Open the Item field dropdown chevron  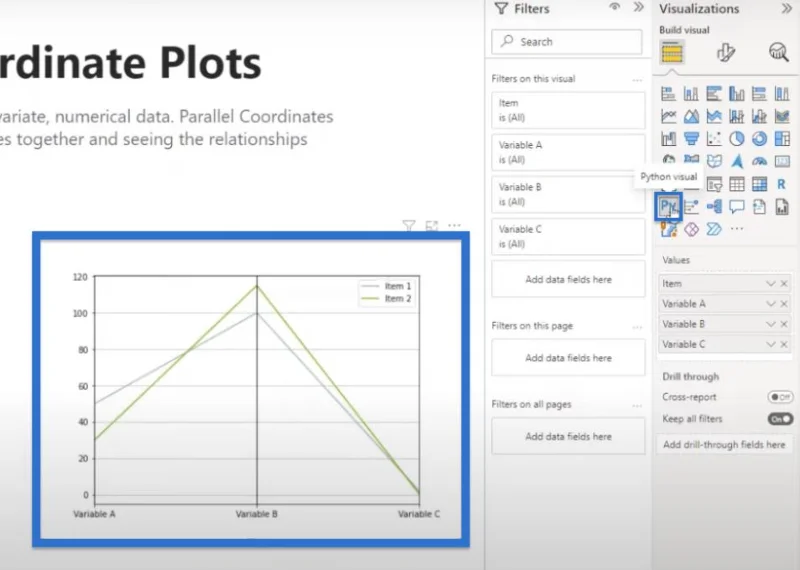point(770,284)
